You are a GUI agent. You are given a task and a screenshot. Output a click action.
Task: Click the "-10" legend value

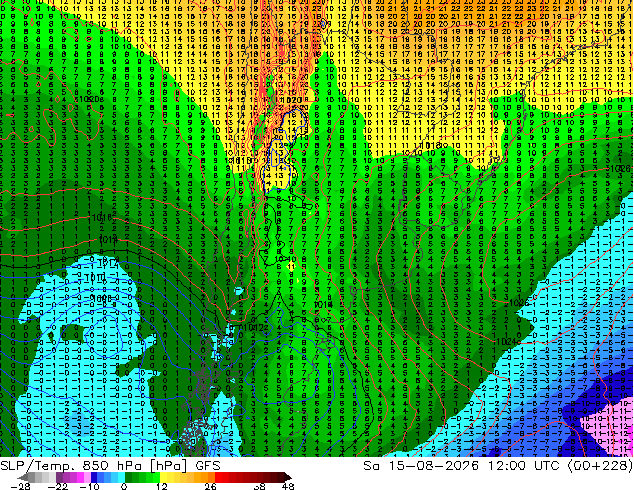(x=89, y=486)
